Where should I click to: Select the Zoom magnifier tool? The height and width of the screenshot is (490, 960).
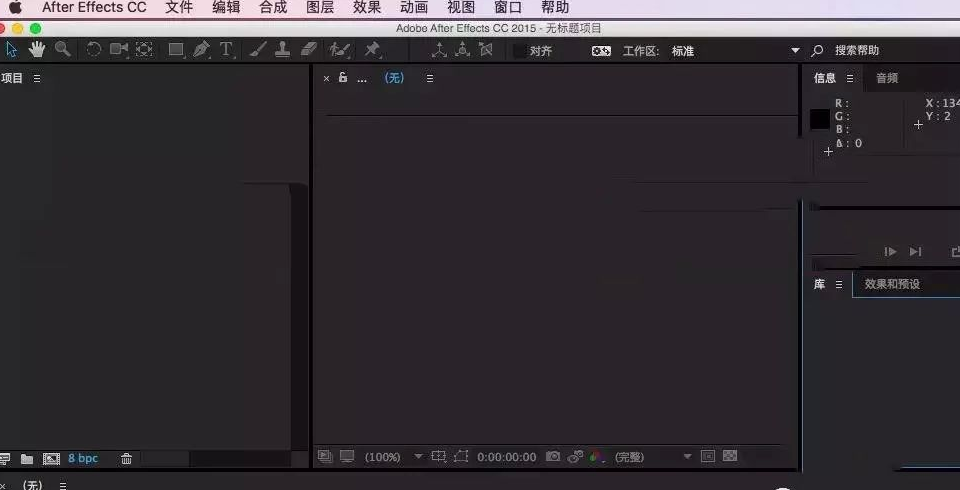(x=62, y=50)
